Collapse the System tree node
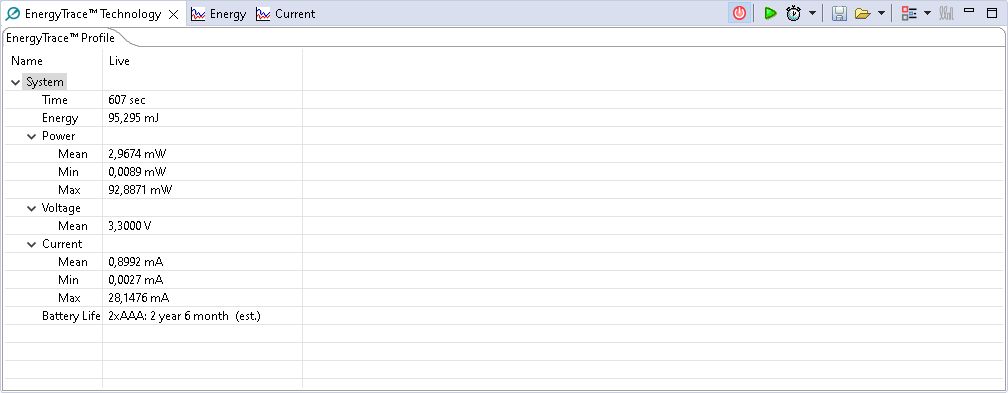This screenshot has width=1008, height=393. 15,82
